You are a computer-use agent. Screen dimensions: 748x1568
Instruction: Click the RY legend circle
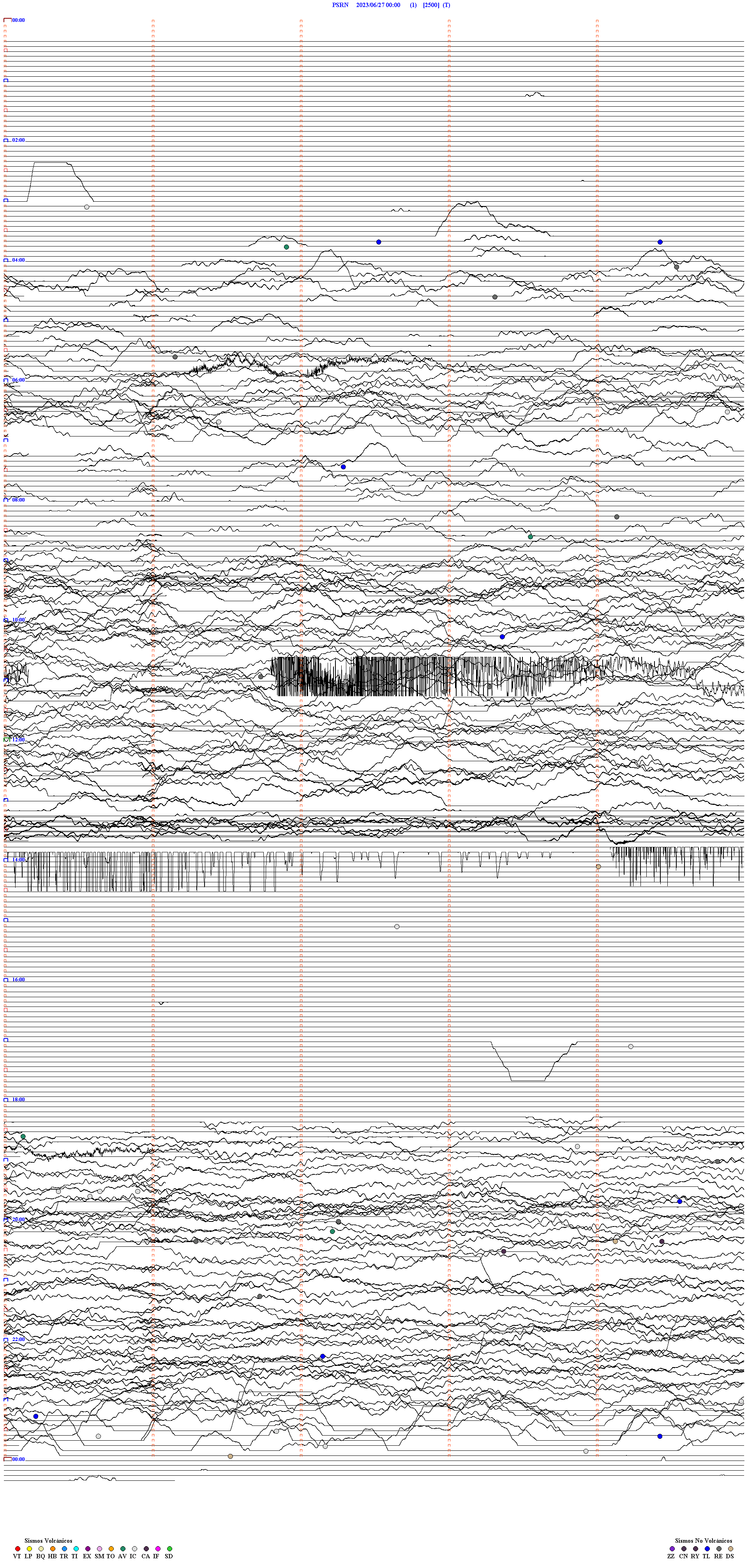[696, 1549]
